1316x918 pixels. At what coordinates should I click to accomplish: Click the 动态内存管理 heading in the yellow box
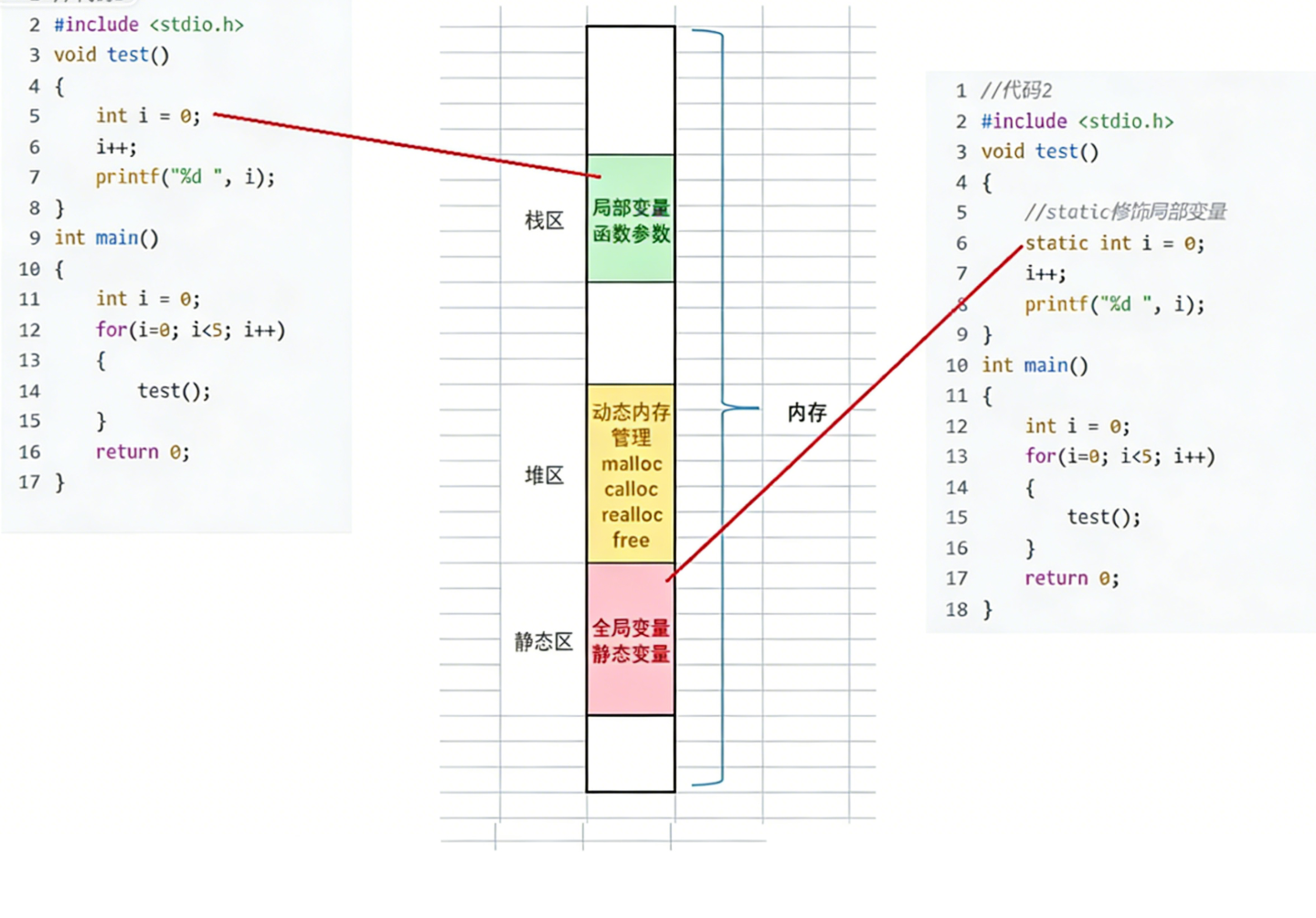[631, 425]
